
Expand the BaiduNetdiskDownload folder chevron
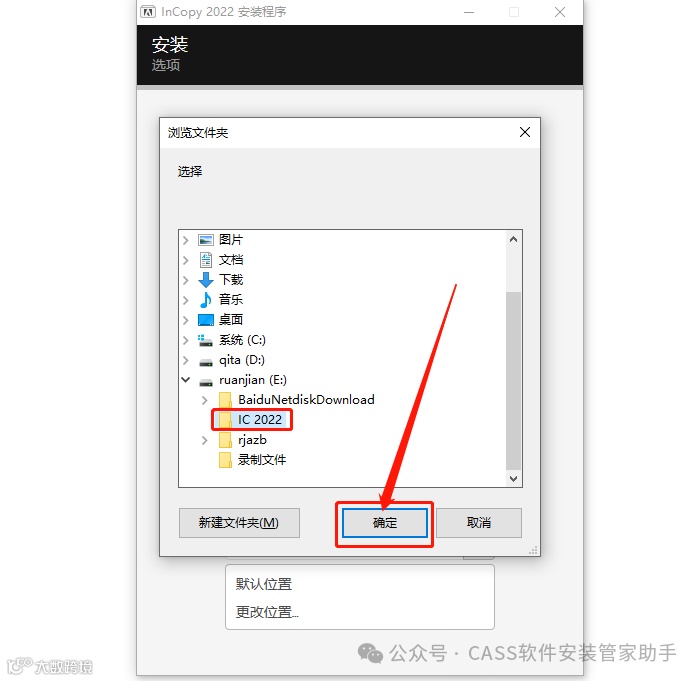pos(205,400)
